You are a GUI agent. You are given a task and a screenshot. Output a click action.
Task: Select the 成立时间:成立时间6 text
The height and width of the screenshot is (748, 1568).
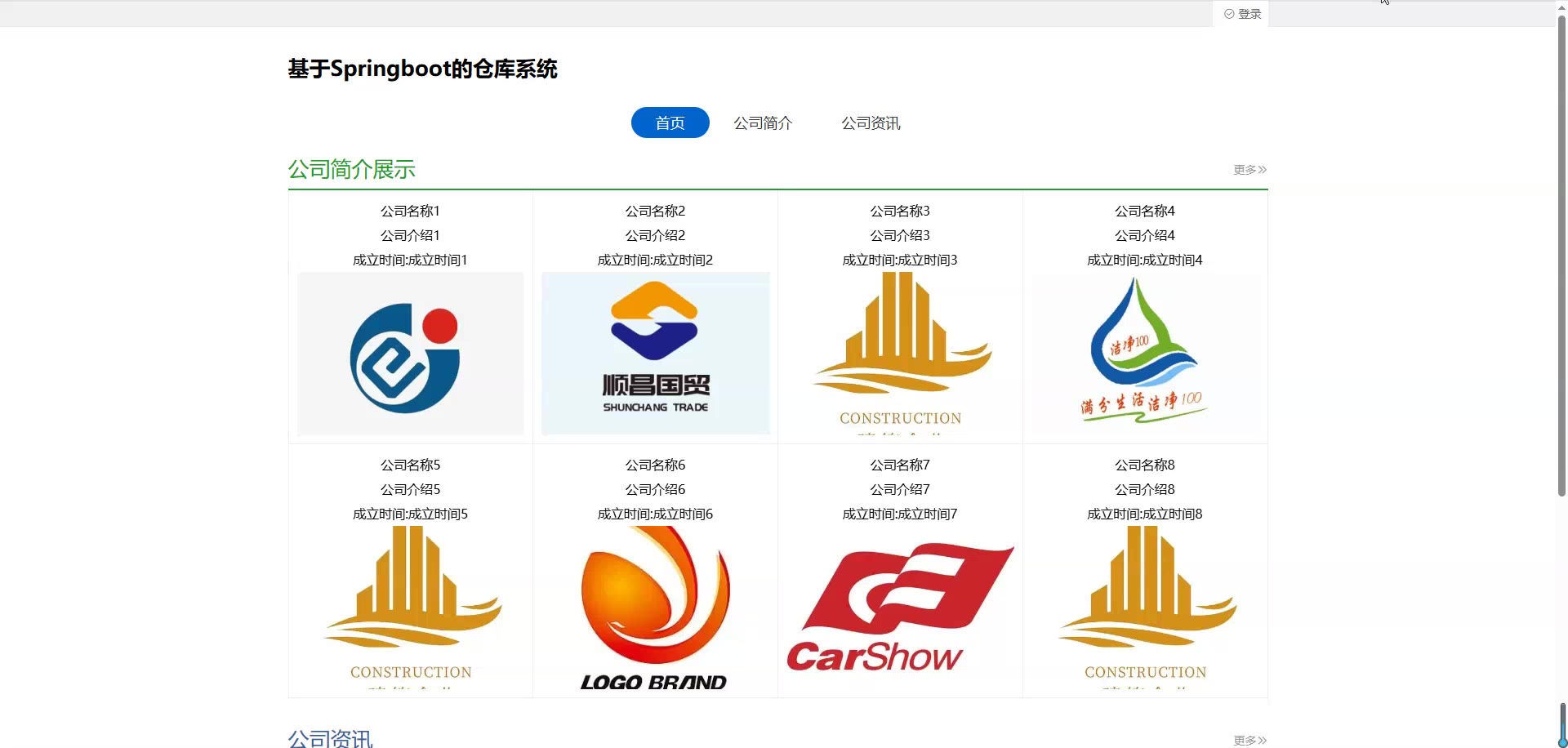coord(655,514)
